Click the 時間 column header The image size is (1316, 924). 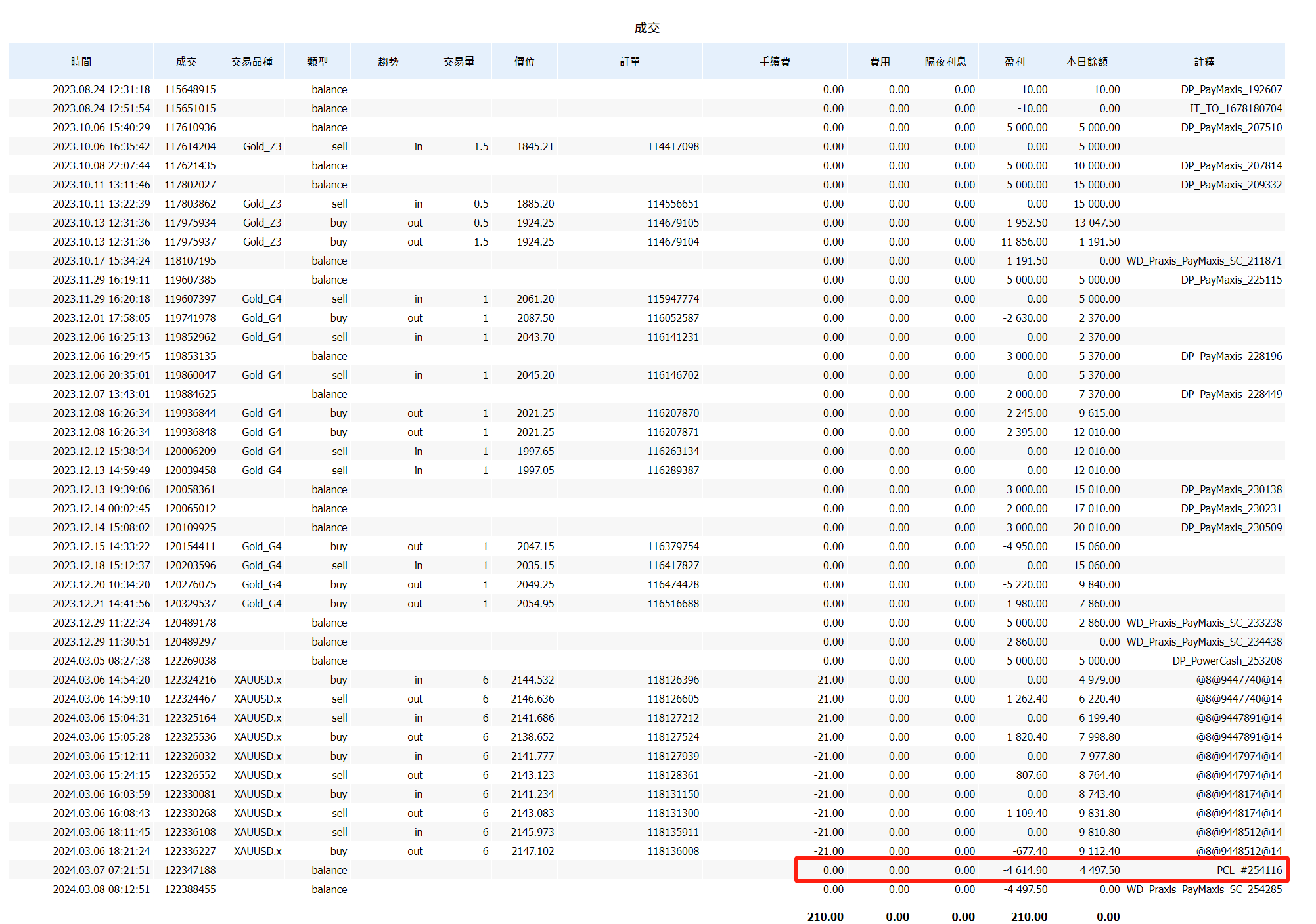click(x=81, y=62)
